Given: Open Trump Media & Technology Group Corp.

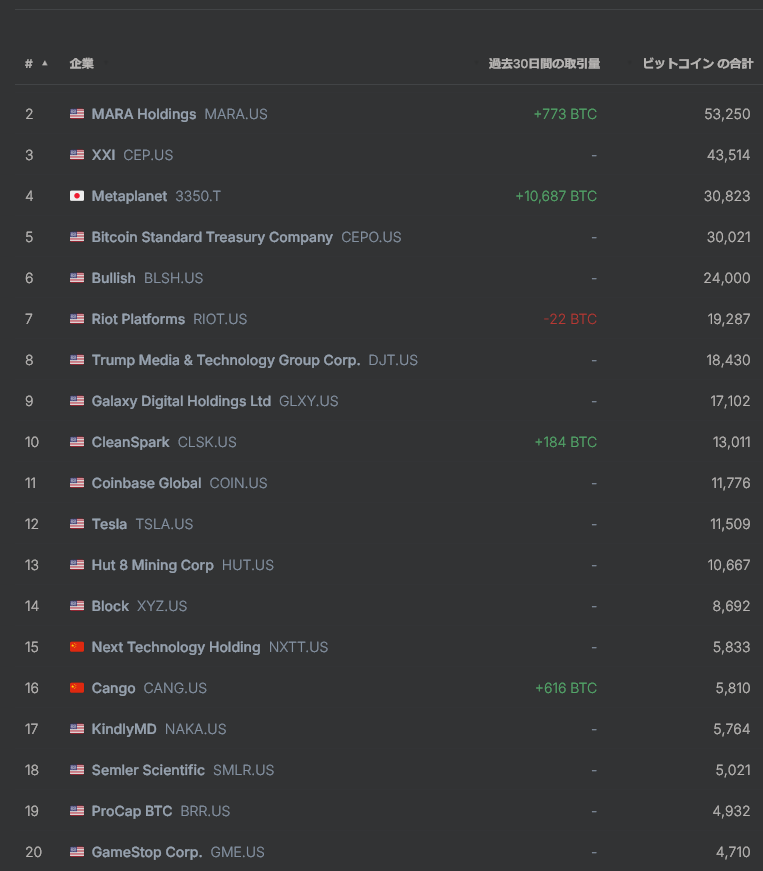Looking at the screenshot, I should (225, 360).
